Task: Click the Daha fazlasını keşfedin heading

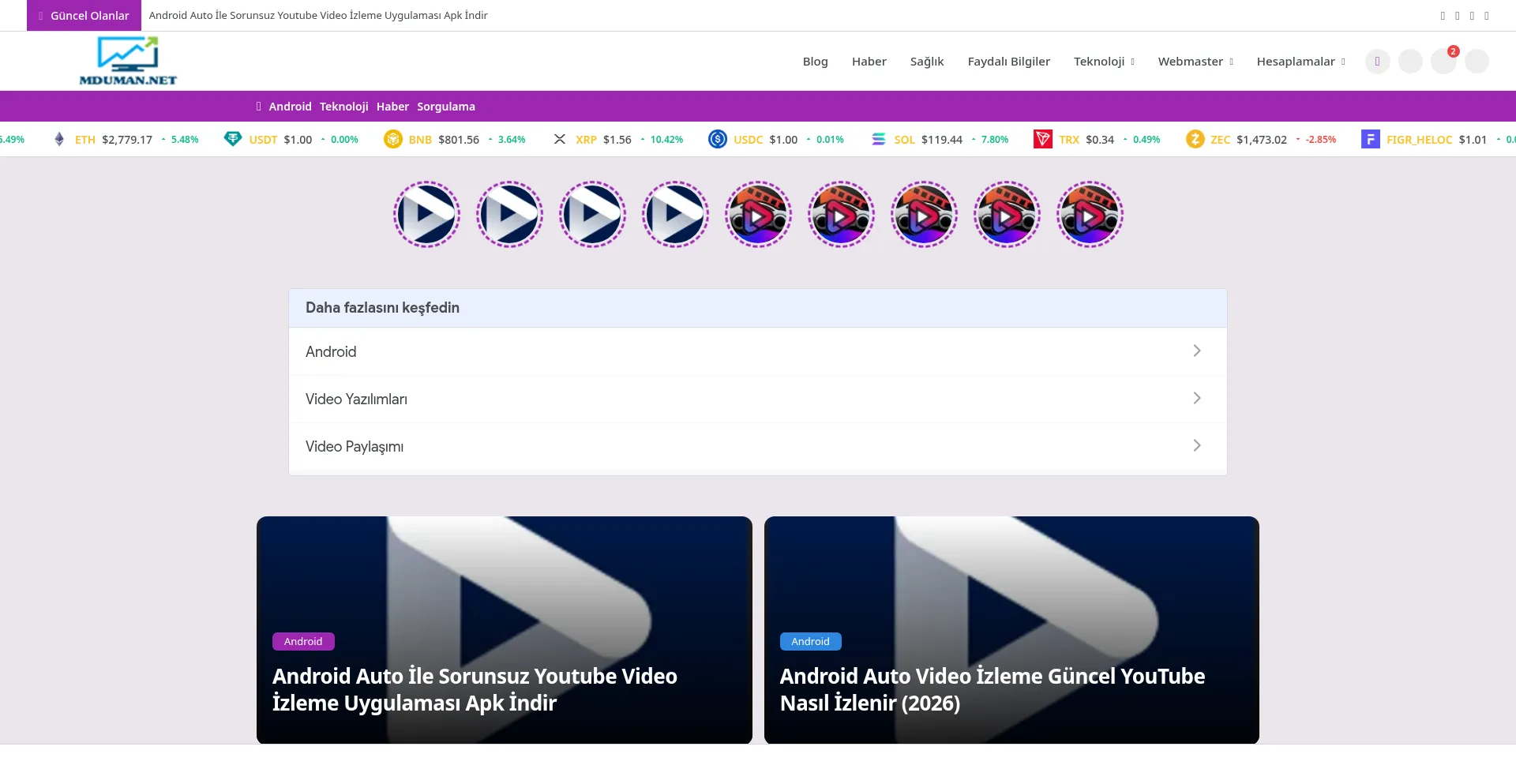Action: [x=382, y=308]
